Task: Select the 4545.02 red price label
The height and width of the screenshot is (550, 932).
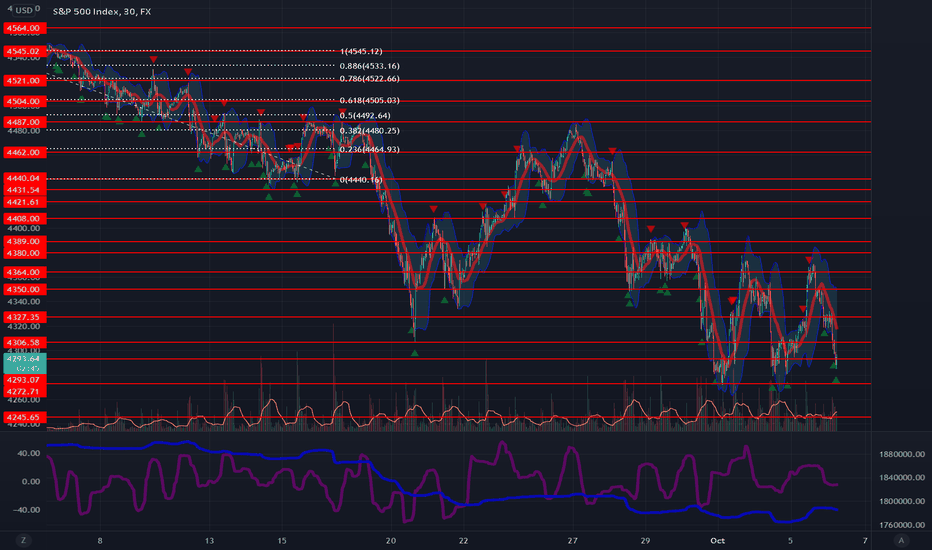Action: click(x=24, y=51)
